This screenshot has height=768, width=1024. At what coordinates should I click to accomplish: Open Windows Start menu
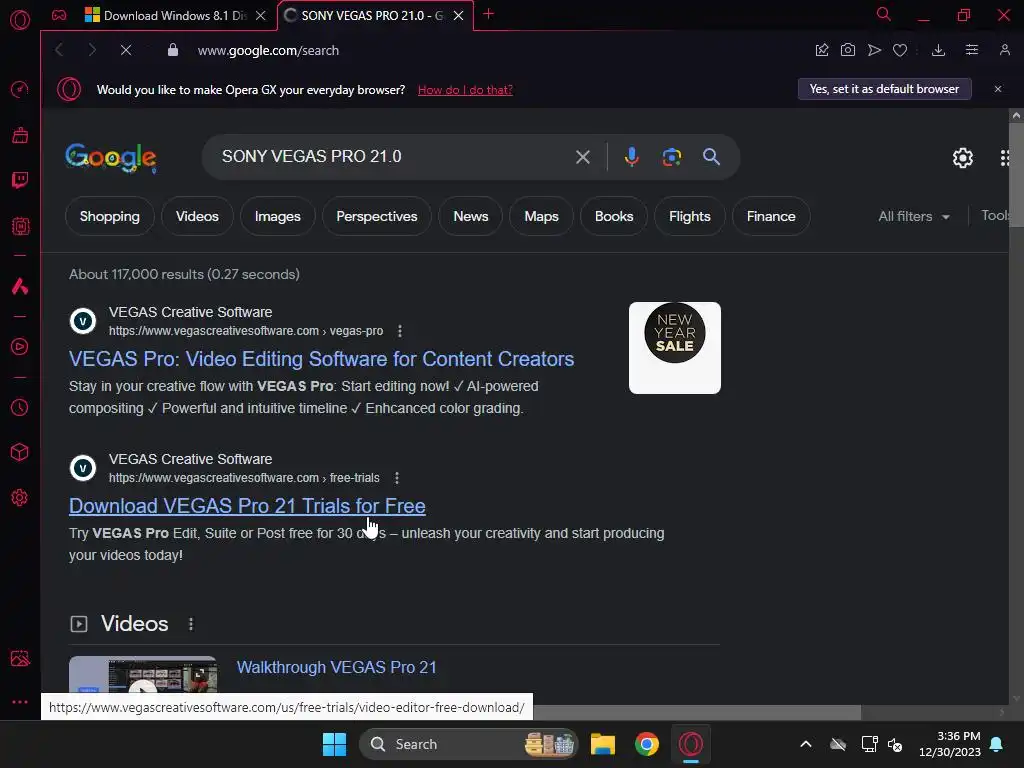pyautogui.click(x=334, y=744)
